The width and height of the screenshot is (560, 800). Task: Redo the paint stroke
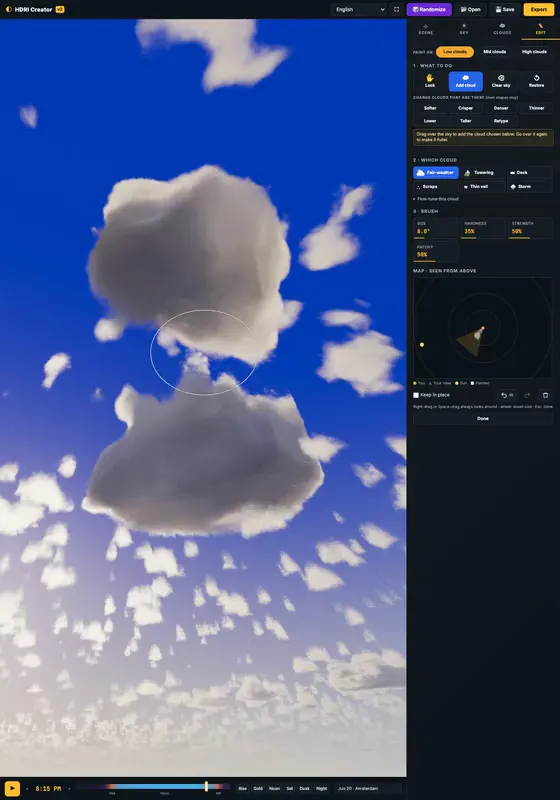point(527,395)
